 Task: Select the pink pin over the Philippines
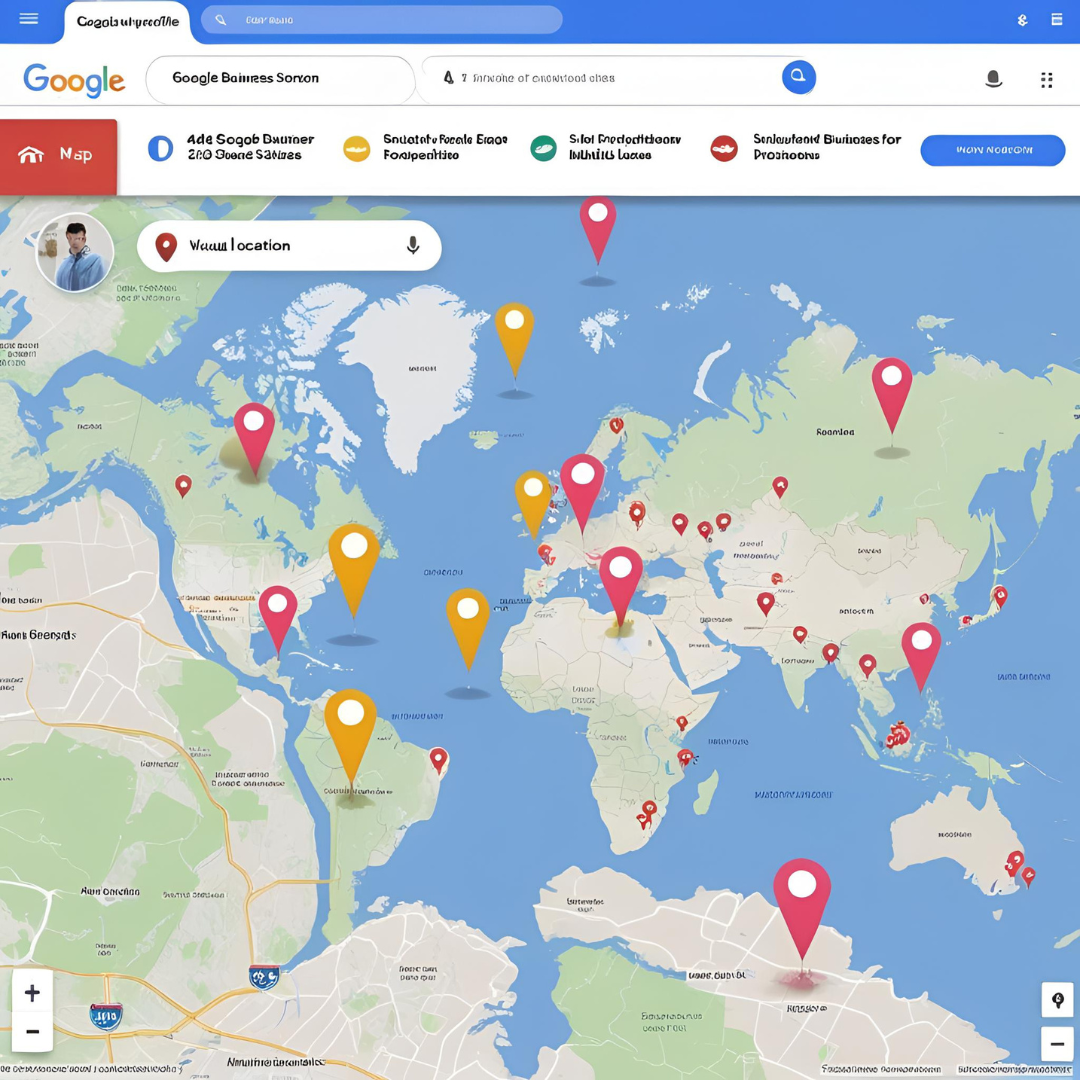click(x=922, y=658)
